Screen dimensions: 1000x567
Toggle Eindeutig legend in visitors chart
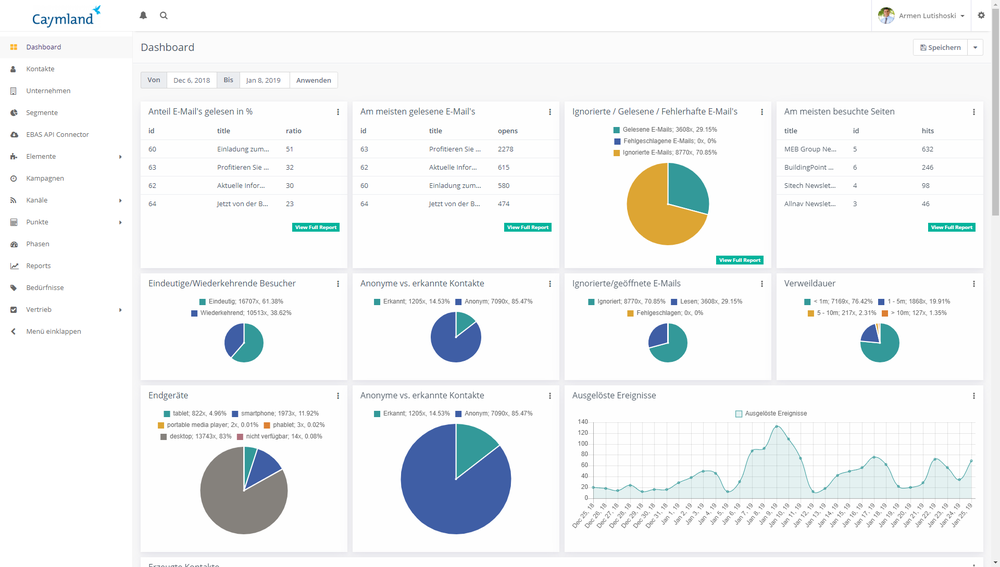[x=241, y=301]
